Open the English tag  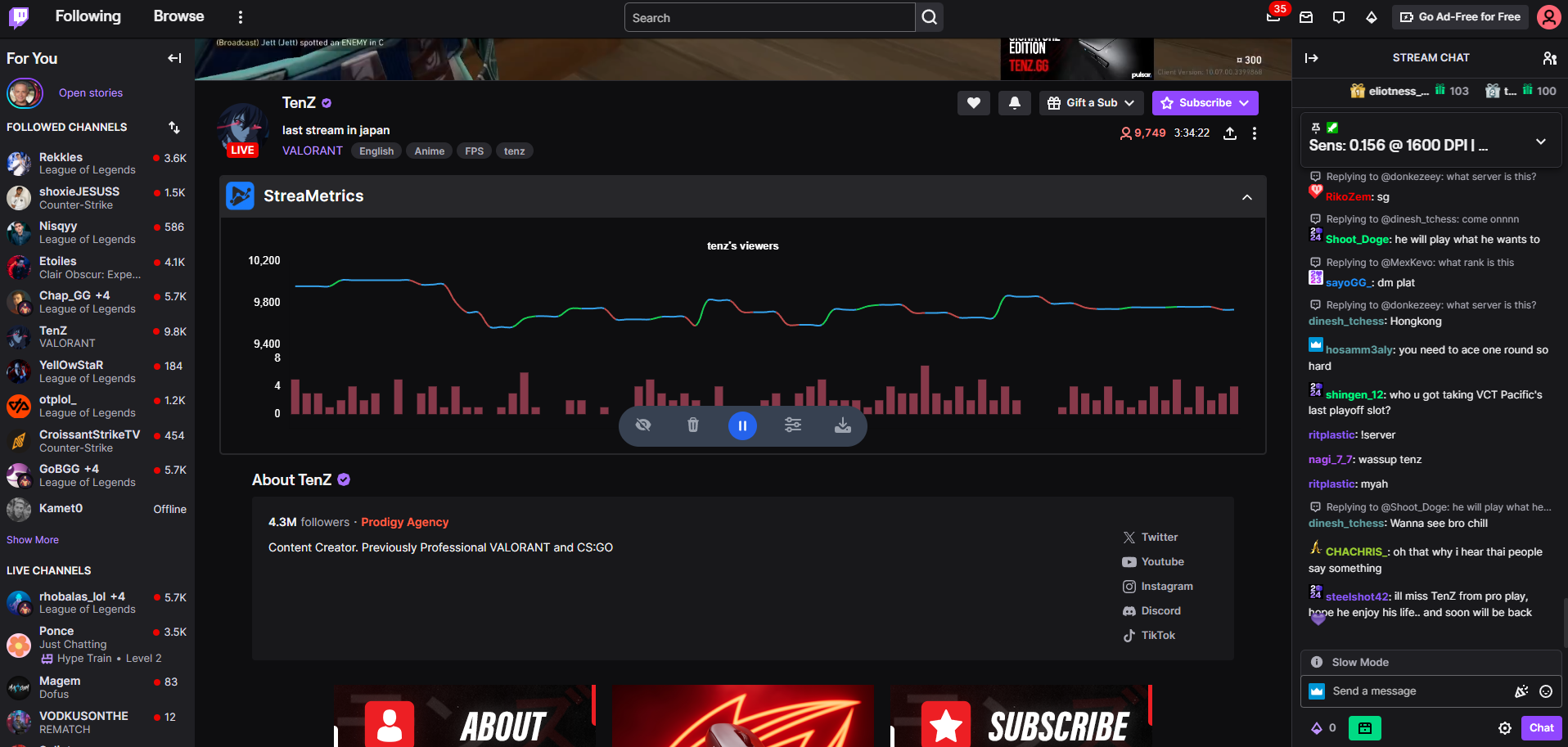[x=376, y=151]
